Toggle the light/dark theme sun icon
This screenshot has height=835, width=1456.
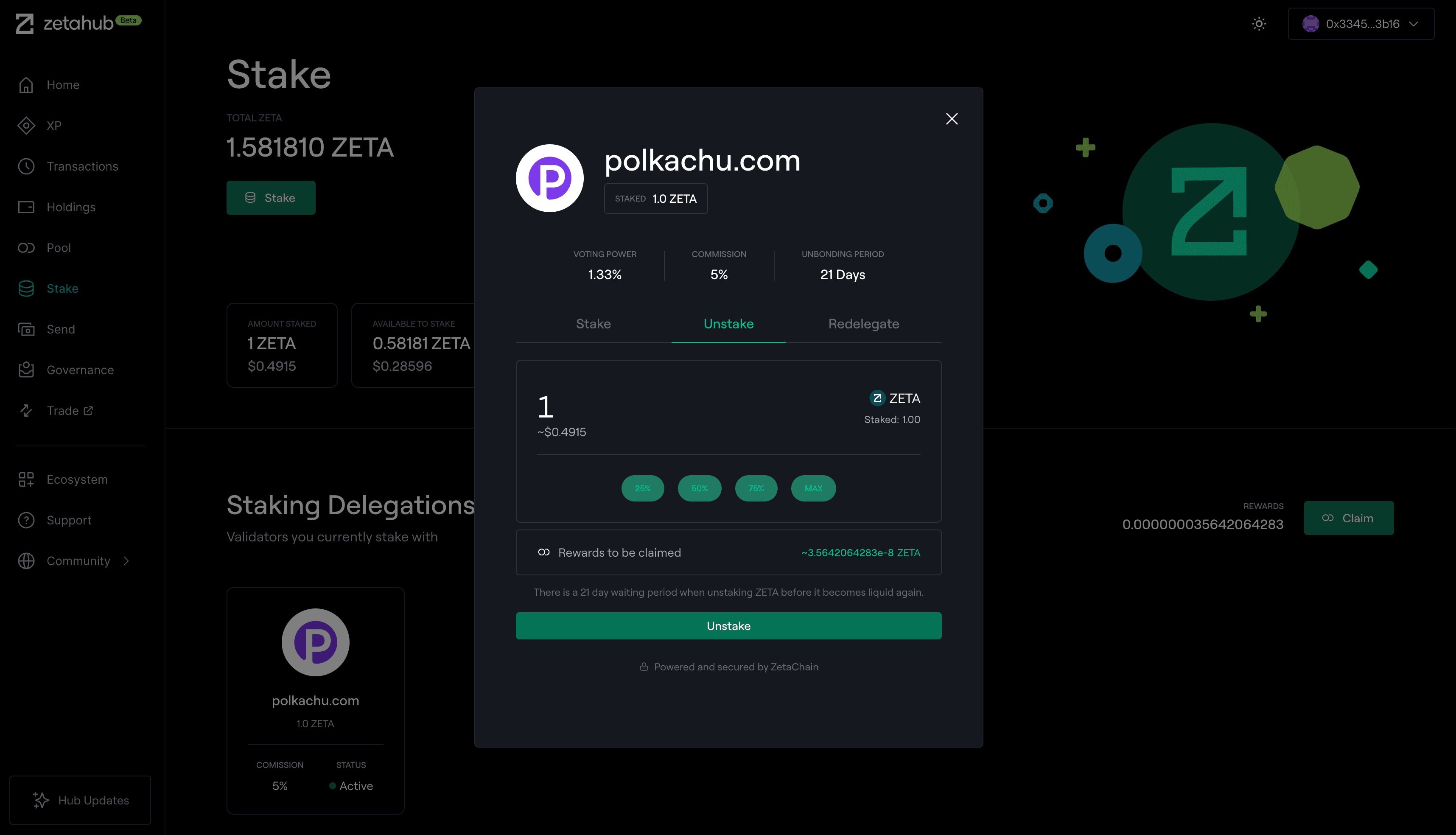(x=1259, y=23)
